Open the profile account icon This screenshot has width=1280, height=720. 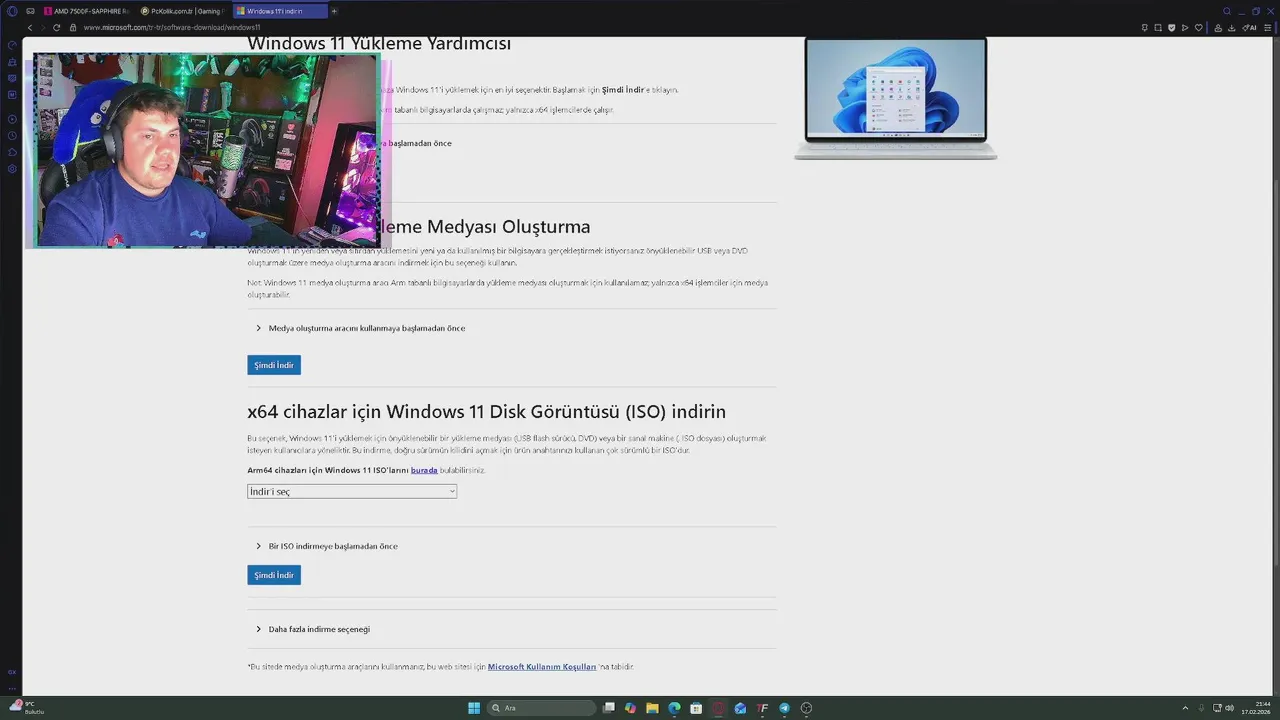pos(1218,28)
